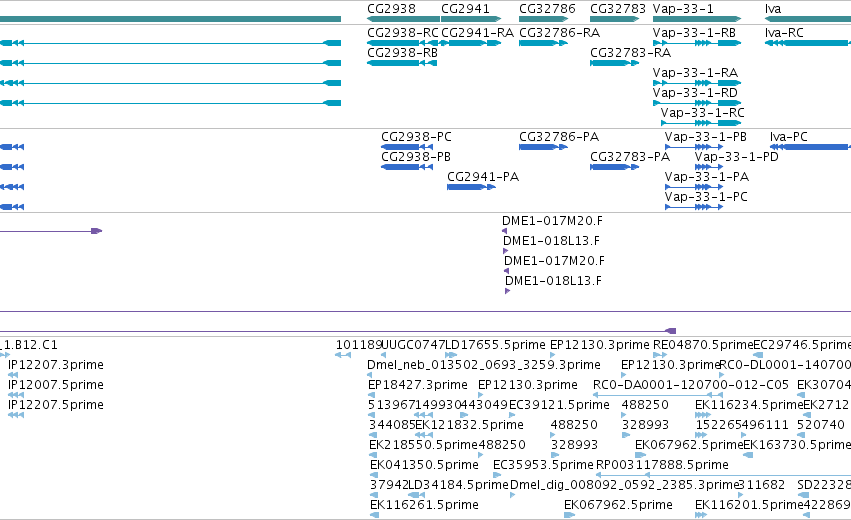Click the CG32783 gene label
The image size is (851, 520).
pyautogui.click(x=618, y=9)
